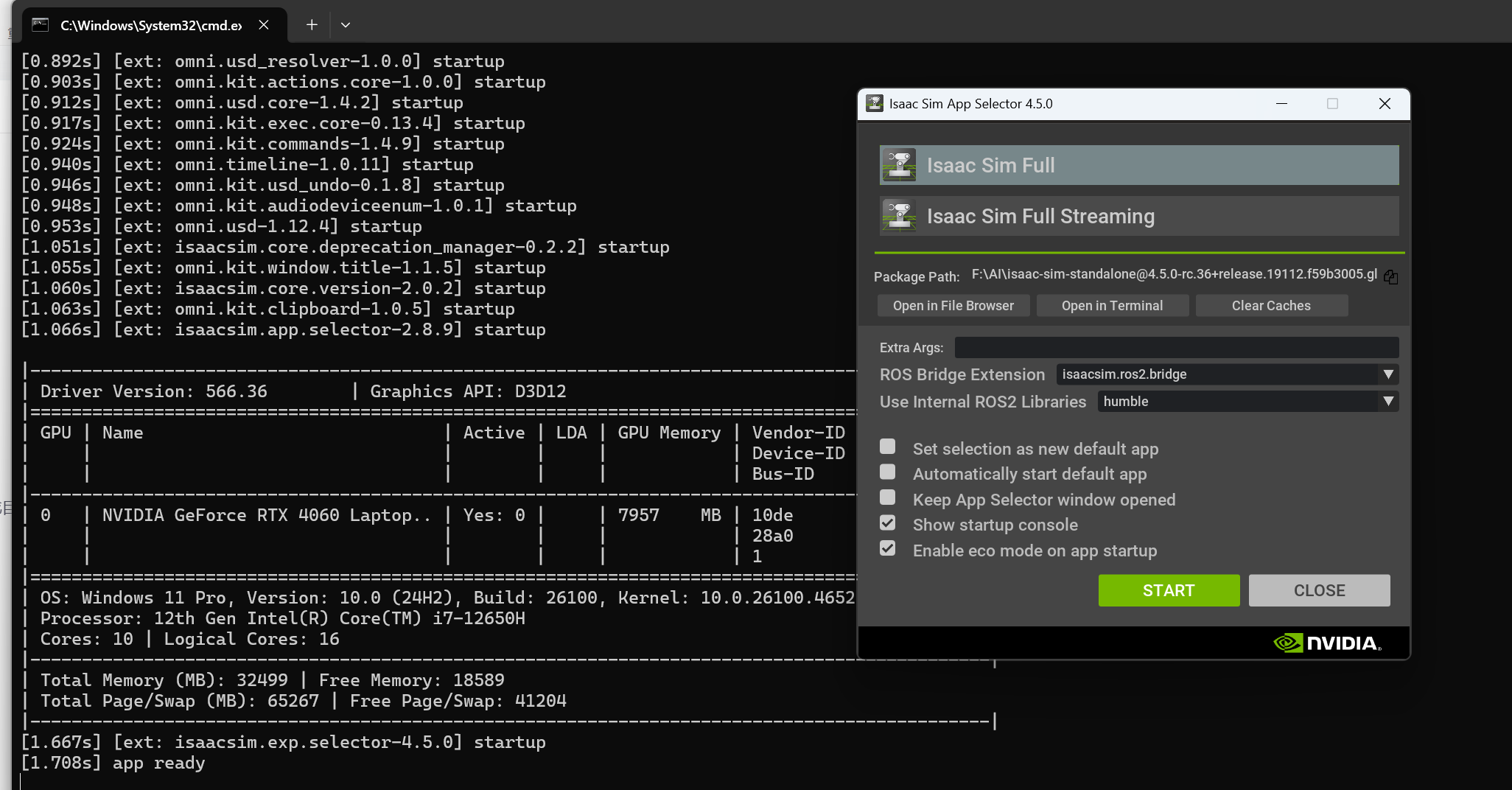The width and height of the screenshot is (1512, 790).
Task: Click the Clear Caches button
Action: click(1272, 306)
